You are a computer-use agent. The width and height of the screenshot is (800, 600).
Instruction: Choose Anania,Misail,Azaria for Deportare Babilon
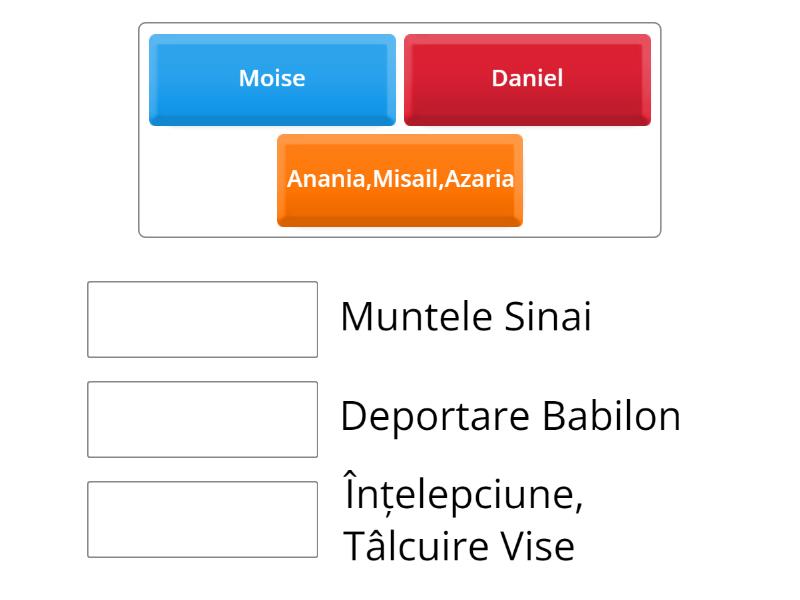click(399, 180)
